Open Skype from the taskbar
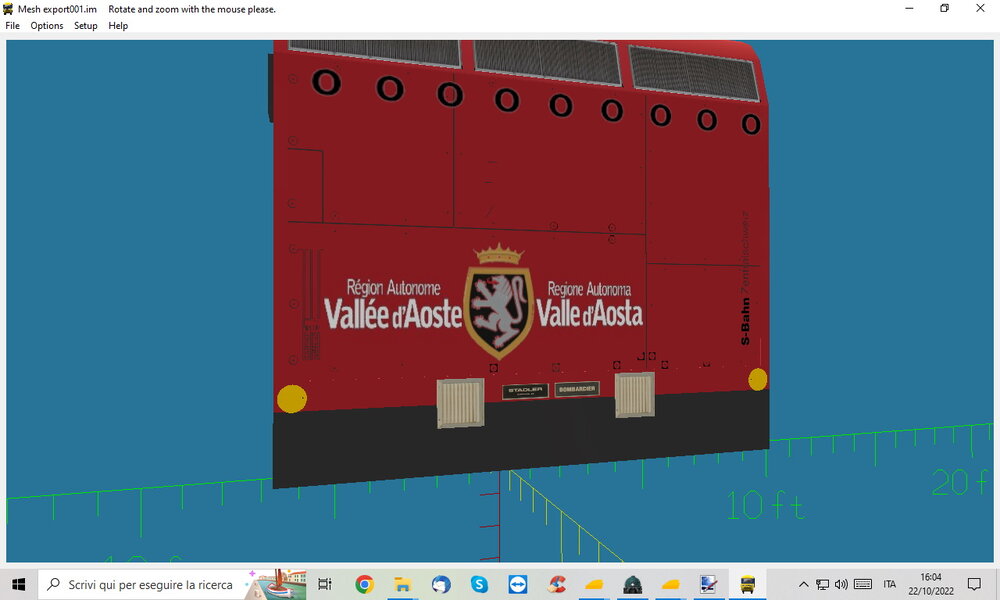The width and height of the screenshot is (1000, 600). click(479, 584)
